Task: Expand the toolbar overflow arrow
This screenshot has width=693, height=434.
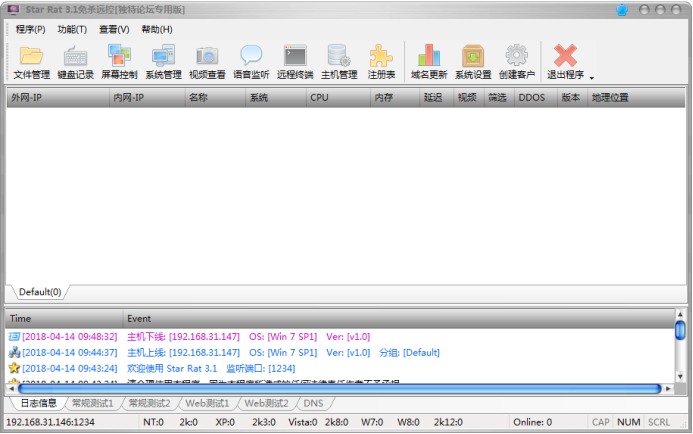Action: (591, 78)
